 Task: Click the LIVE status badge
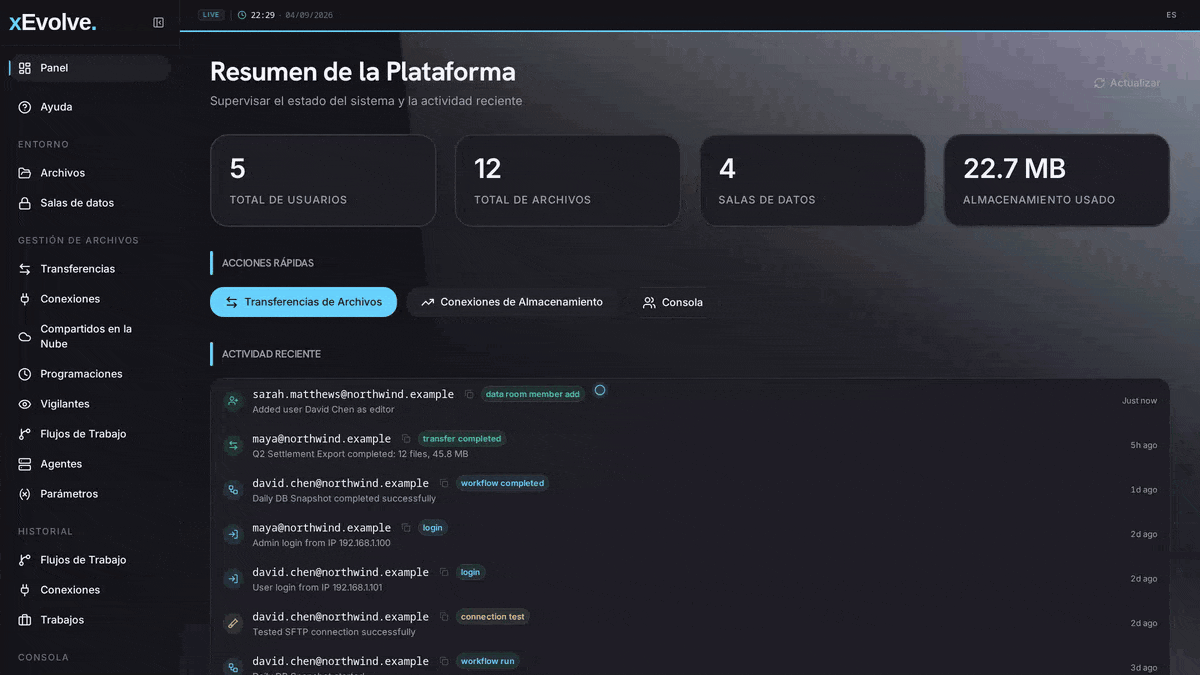[x=210, y=15]
